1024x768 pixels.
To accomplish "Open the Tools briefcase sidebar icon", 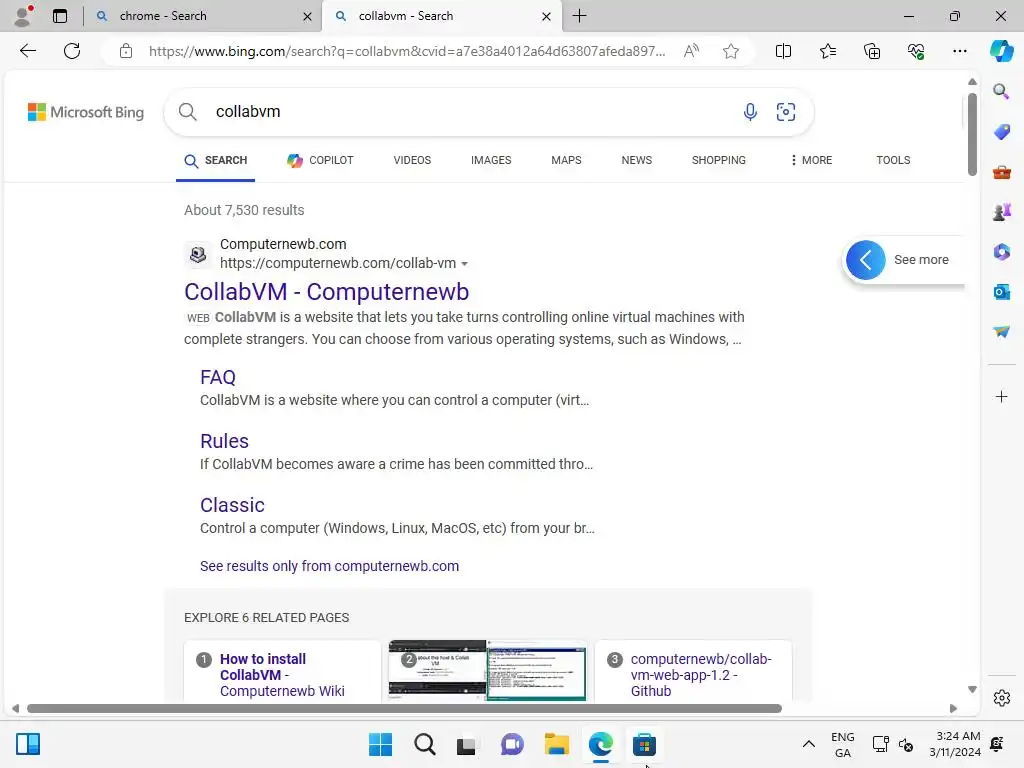I will (1001, 172).
